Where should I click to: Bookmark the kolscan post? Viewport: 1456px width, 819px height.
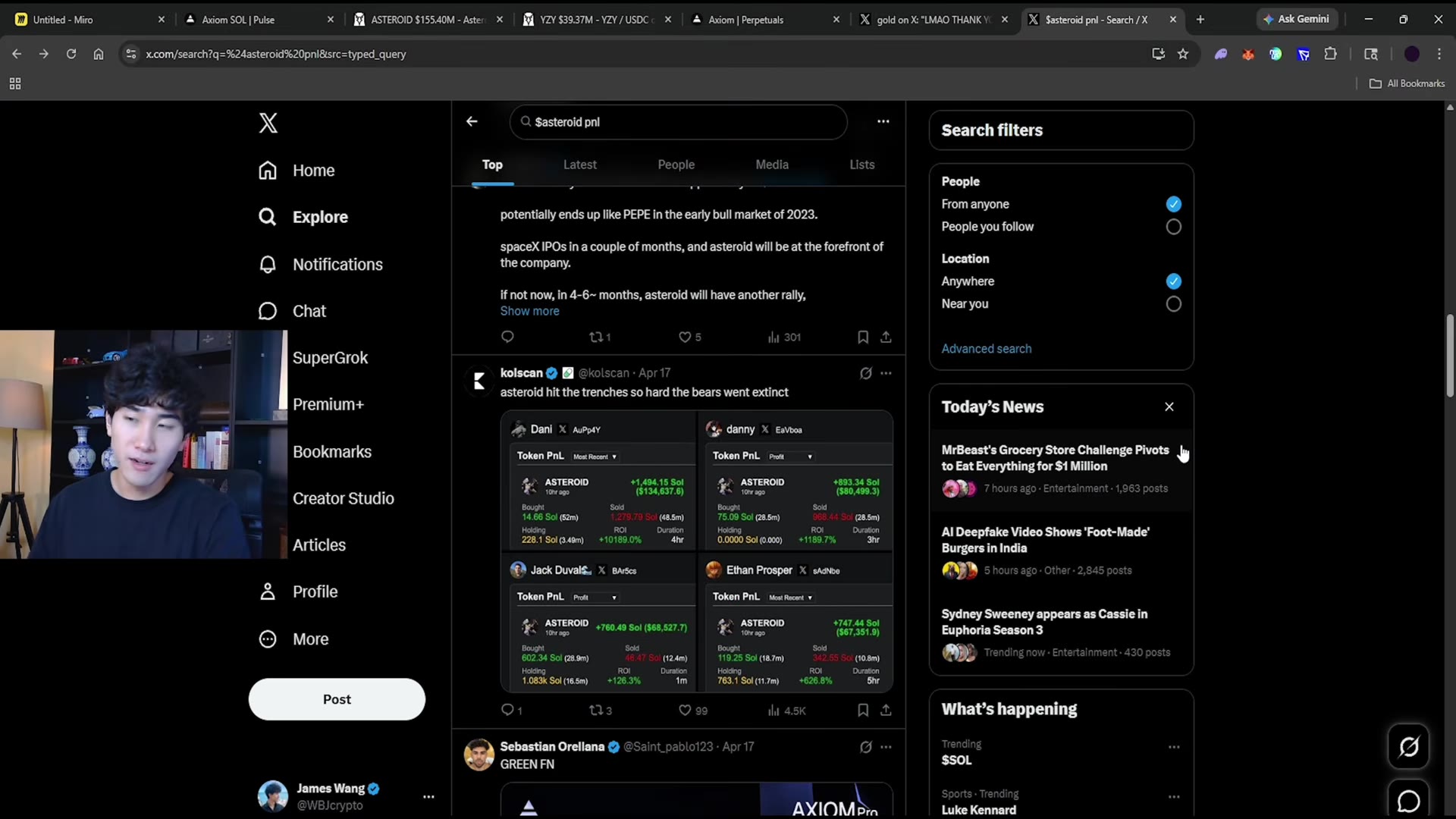point(863,711)
